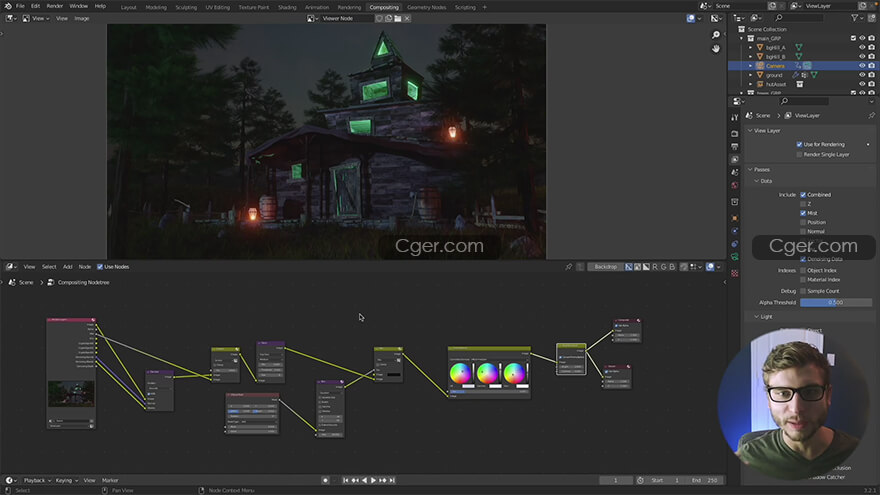Expand the ground object row
Image resolution: width=880 pixels, height=495 pixels.
[750, 75]
